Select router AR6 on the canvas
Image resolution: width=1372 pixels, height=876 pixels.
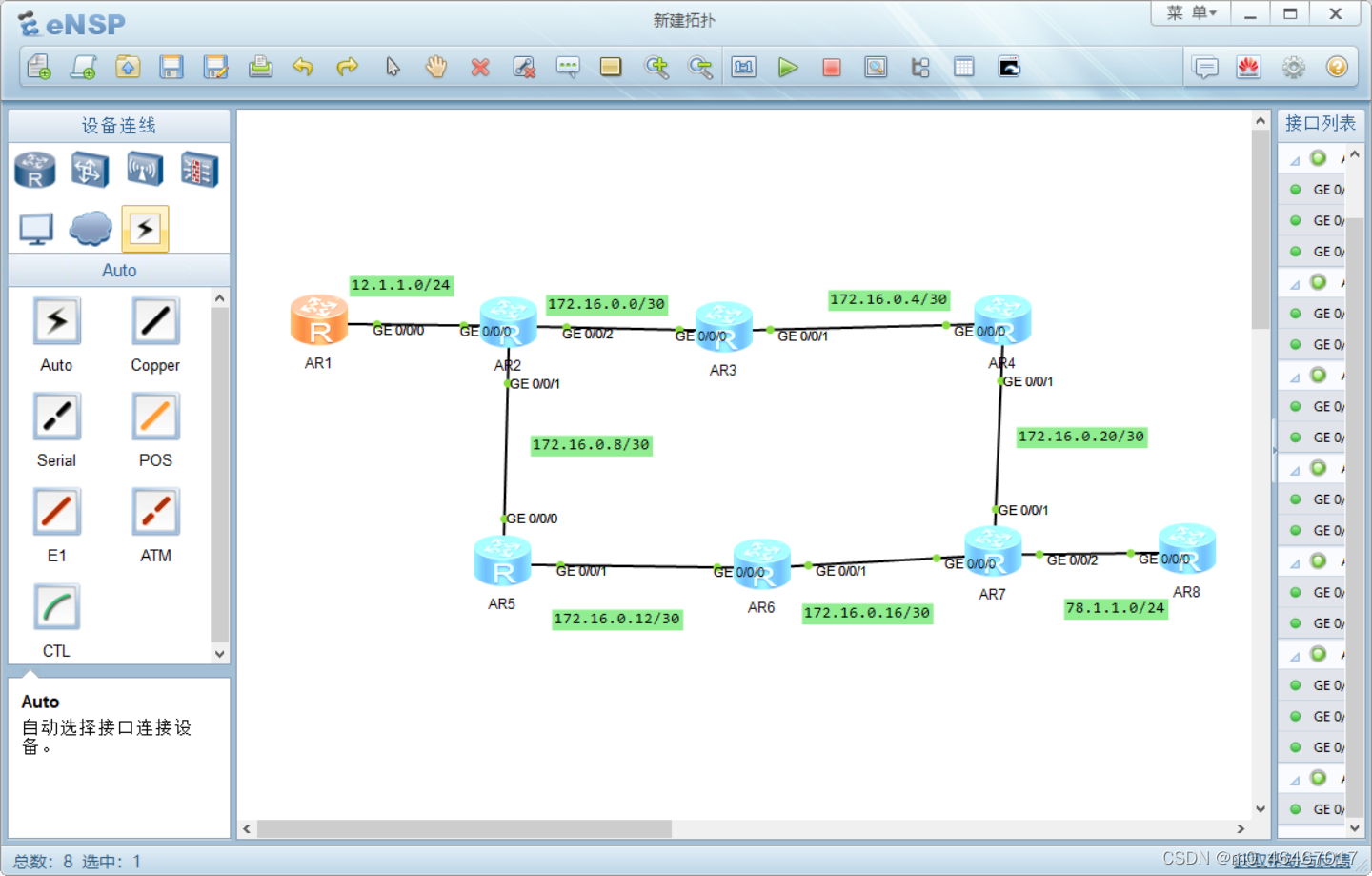761,564
